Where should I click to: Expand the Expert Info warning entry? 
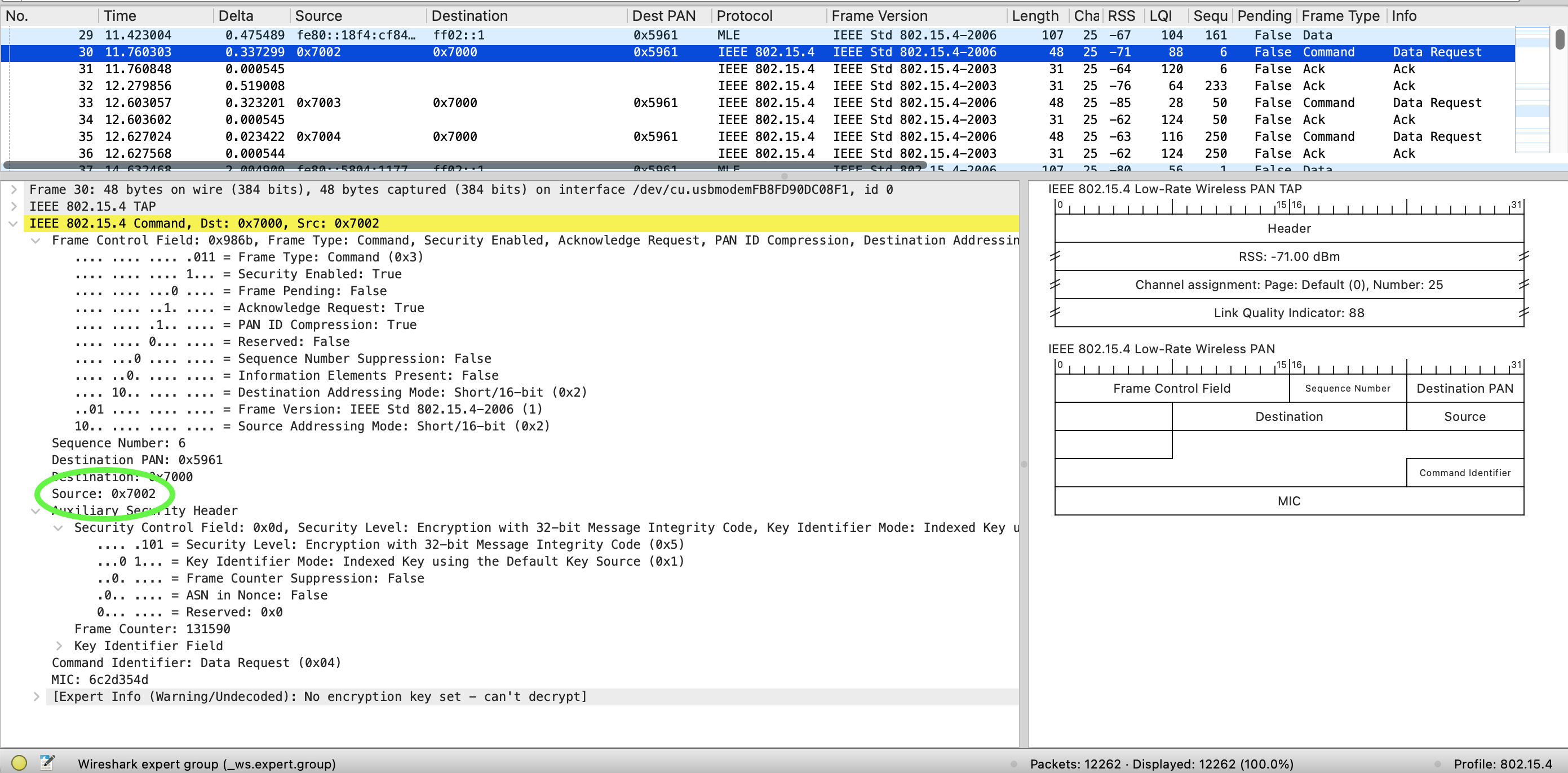[36, 696]
